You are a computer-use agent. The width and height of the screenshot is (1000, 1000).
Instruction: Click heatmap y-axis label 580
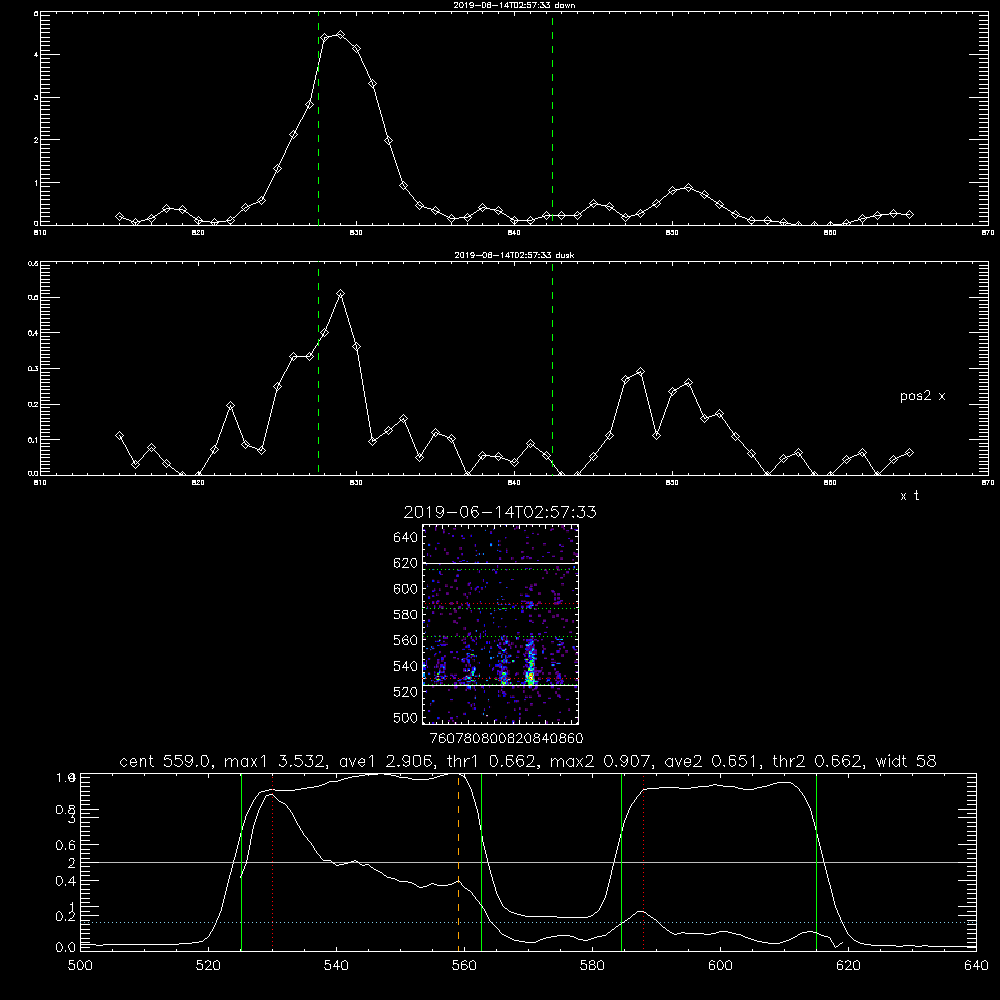(x=406, y=615)
